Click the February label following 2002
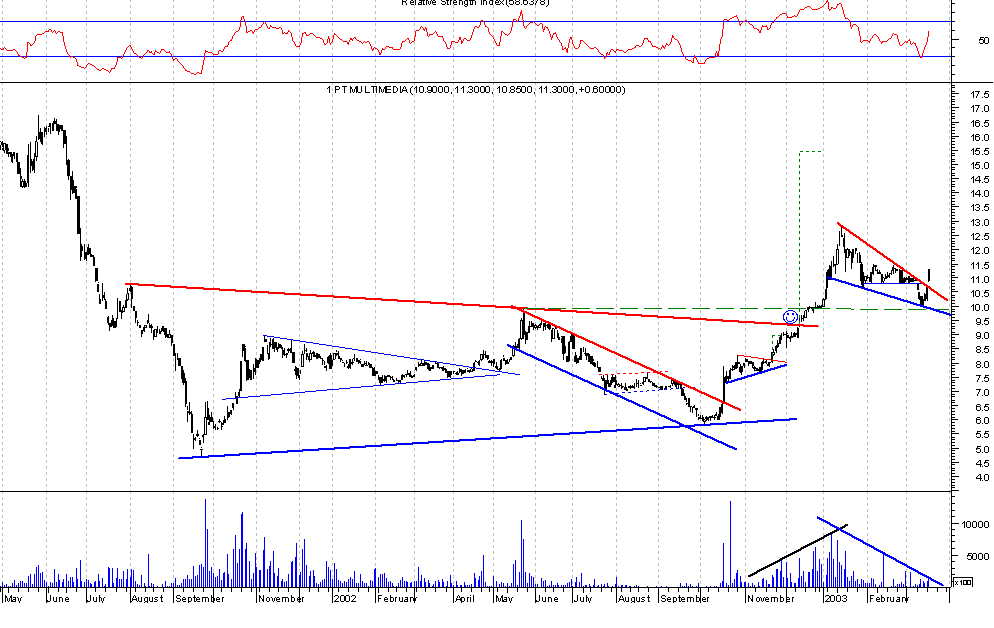The height and width of the screenshot is (628, 994). (397, 598)
